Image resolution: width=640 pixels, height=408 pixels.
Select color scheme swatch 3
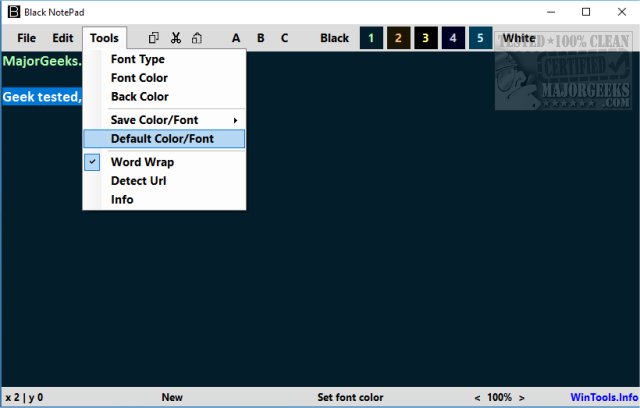click(x=426, y=38)
